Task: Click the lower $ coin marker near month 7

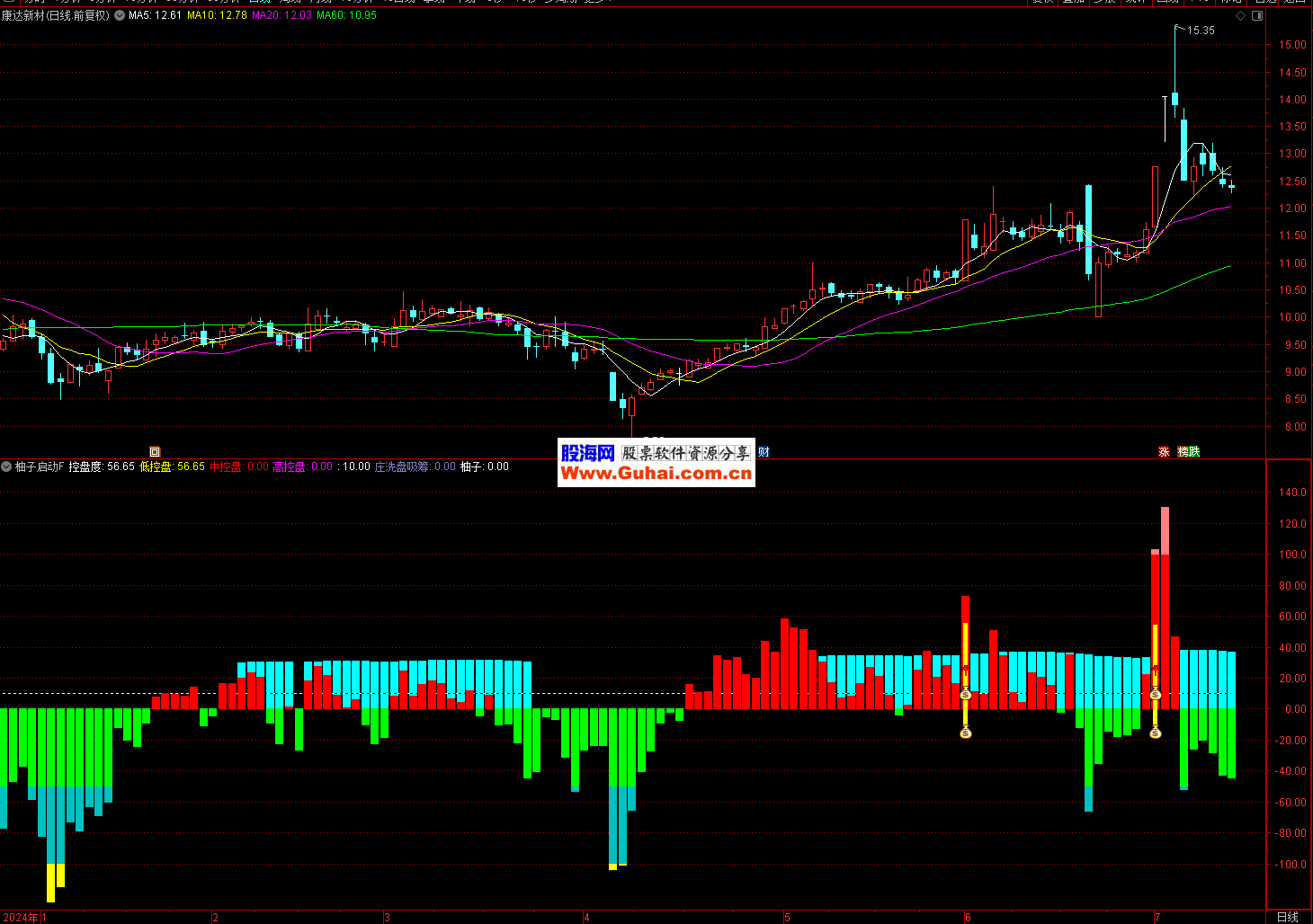Action: (x=1156, y=733)
